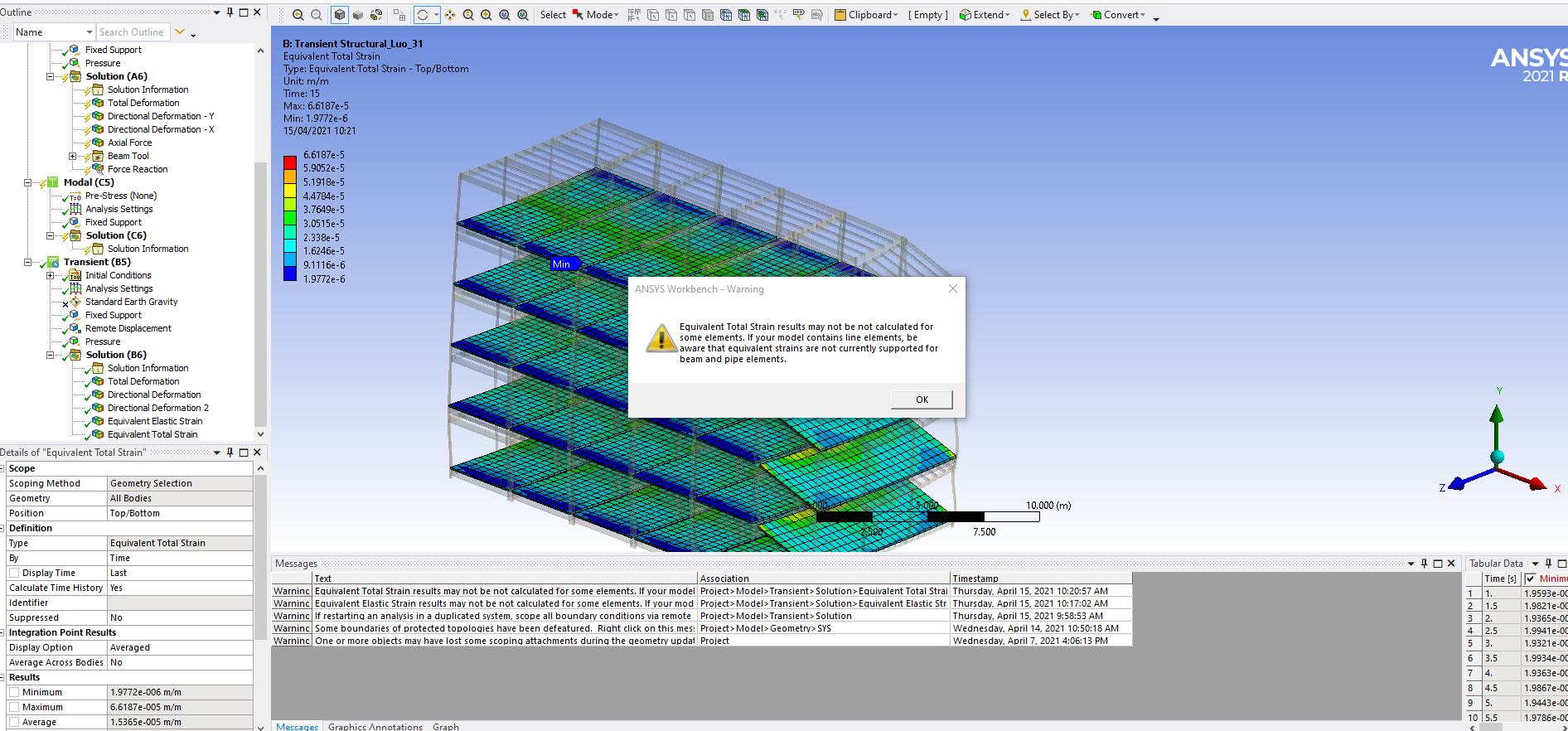
Task: Open the Mode dropdown menu
Action: 603,15
